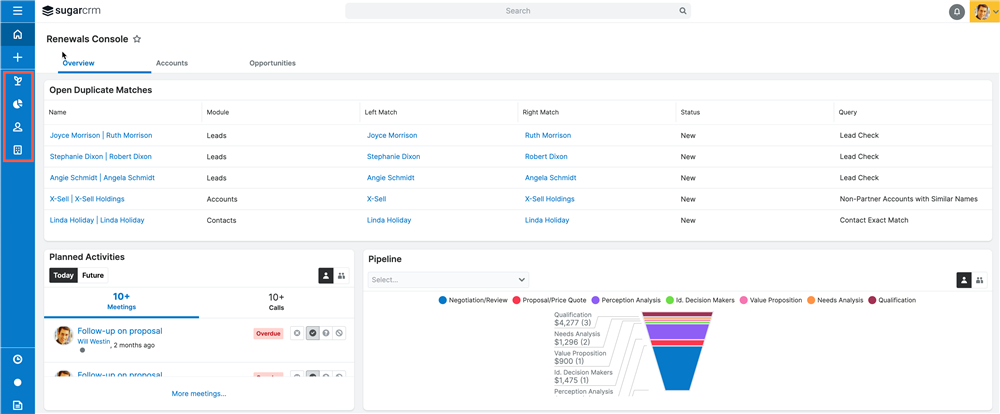Click the More meetings... link
The image size is (1000, 414).
pos(199,393)
